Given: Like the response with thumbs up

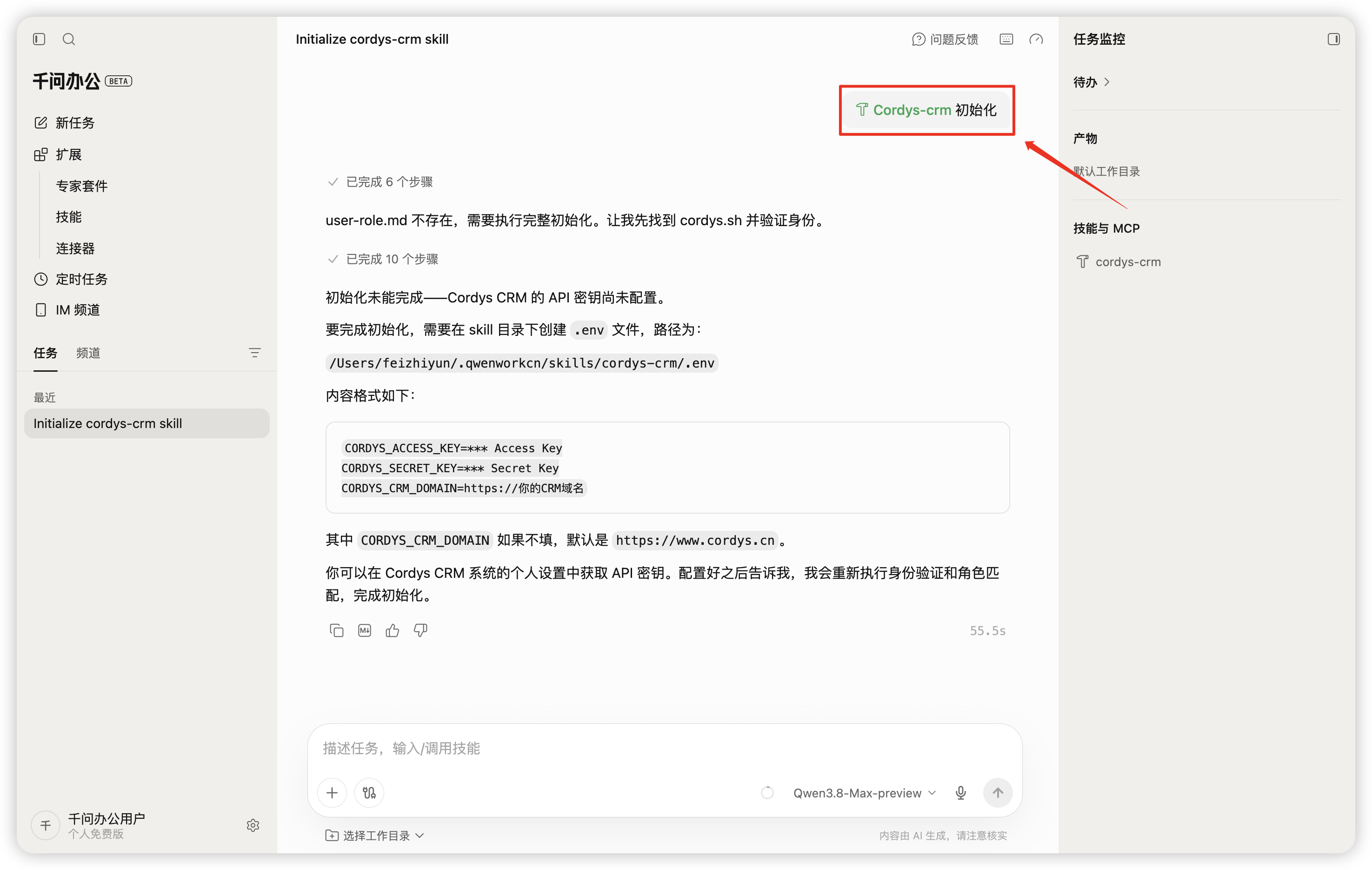Looking at the screenshot, I should [x=393, y=630].
